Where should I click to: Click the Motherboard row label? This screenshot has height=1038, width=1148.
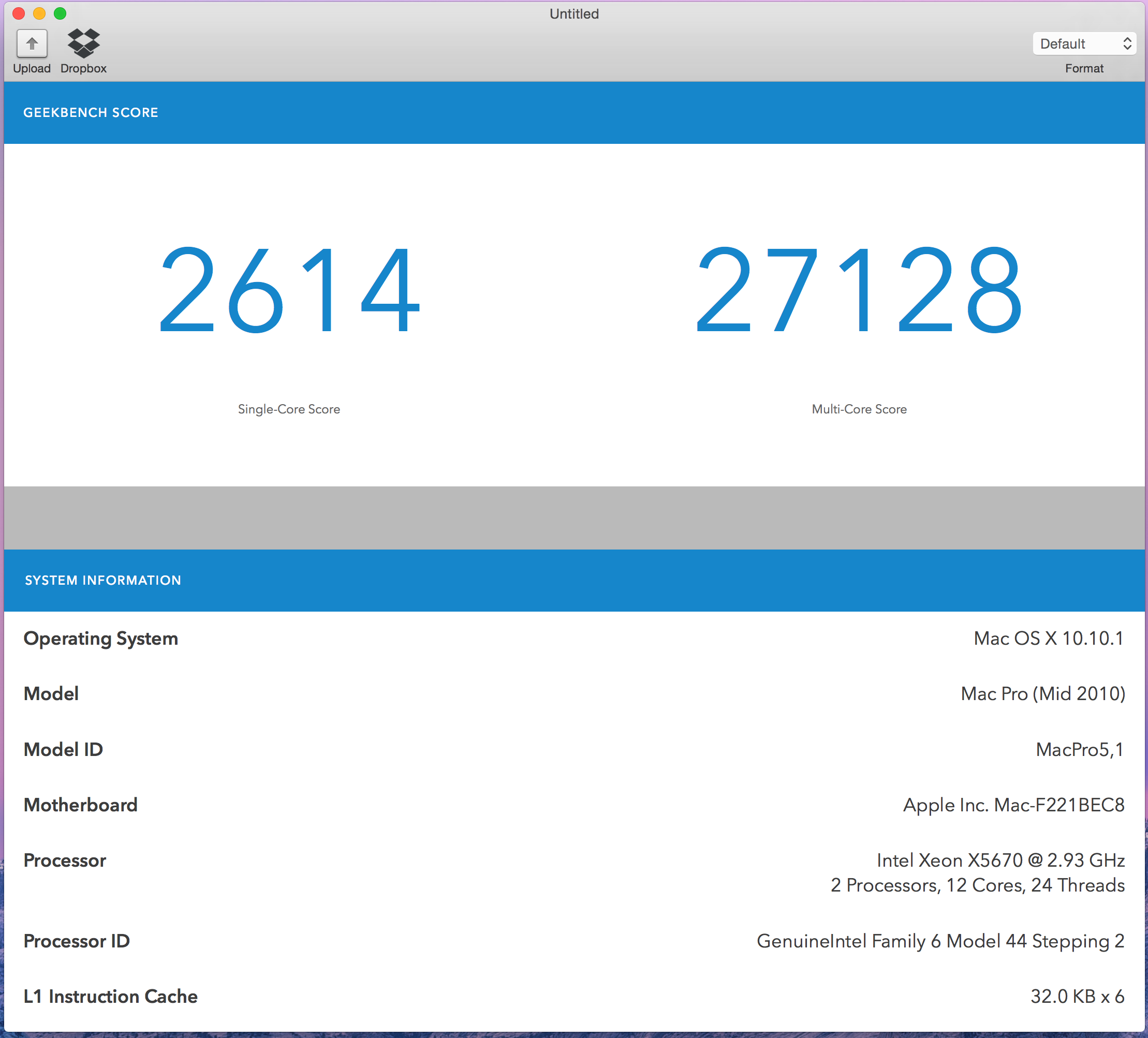point(81,805)
